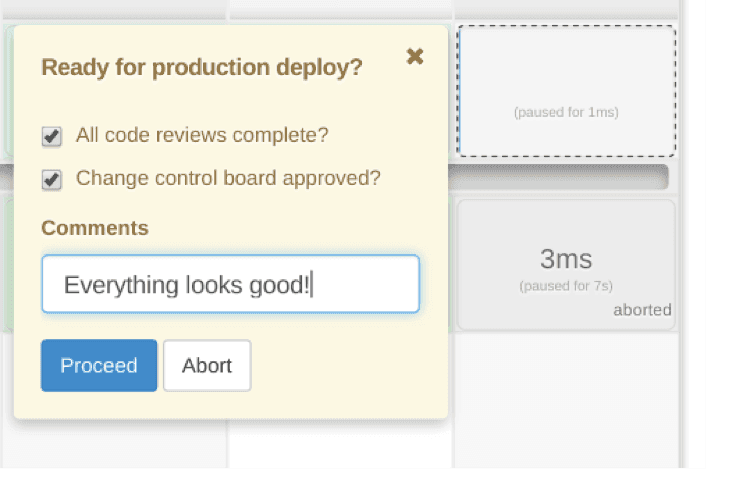Image resolution: width=750 pixels, height=498 pixels.
Task: Click the '3ms' duration value
Action: [566, 259]
